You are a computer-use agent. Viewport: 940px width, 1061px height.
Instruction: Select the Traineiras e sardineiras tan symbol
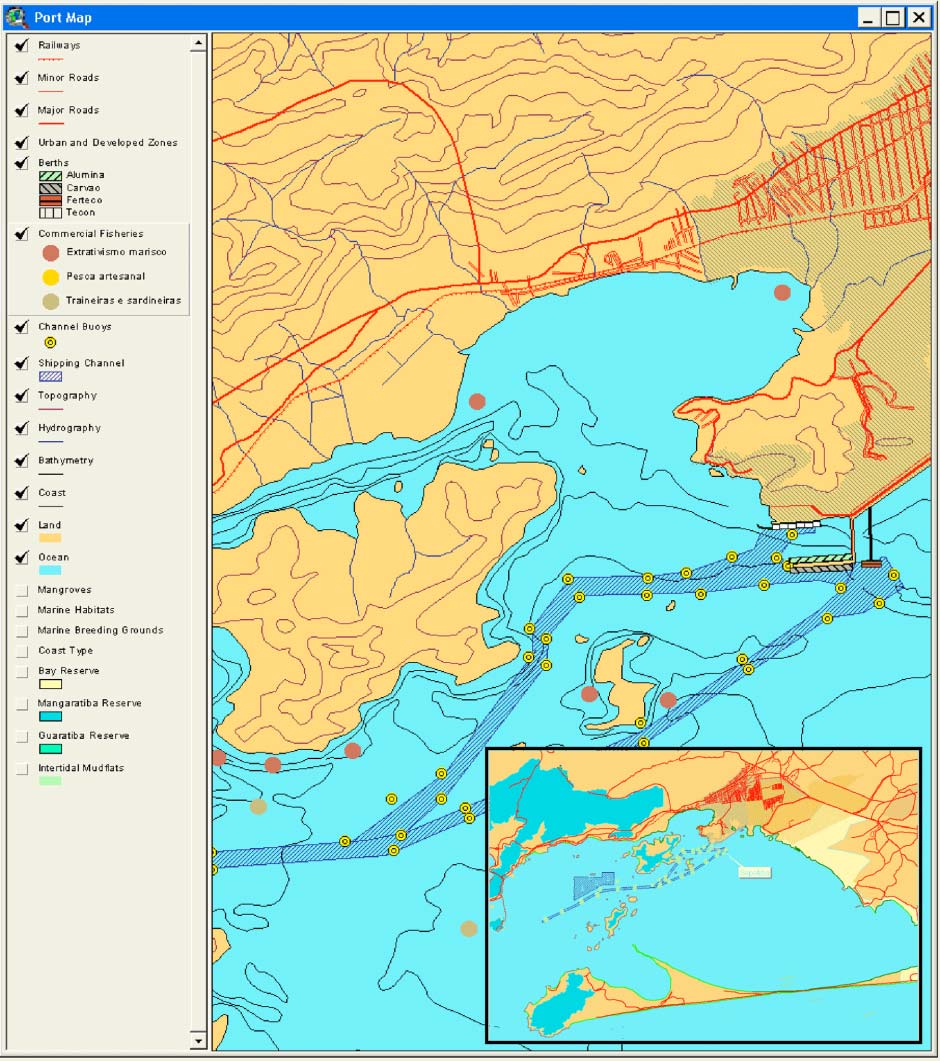click(50, 301)
